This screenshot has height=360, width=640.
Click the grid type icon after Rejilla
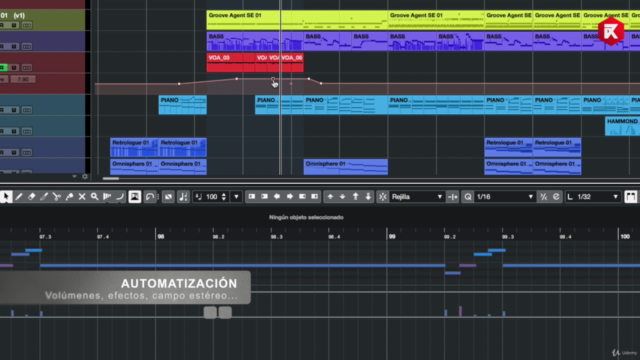pyautogui.click(x=453, y=197)
